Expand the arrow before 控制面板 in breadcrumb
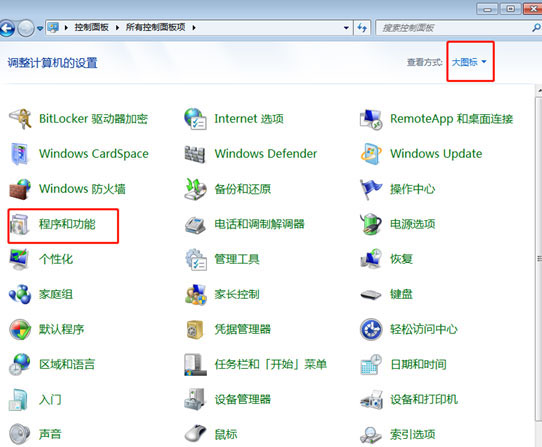The height and width of the screenshot is (447, 542). tap(66, 28)
